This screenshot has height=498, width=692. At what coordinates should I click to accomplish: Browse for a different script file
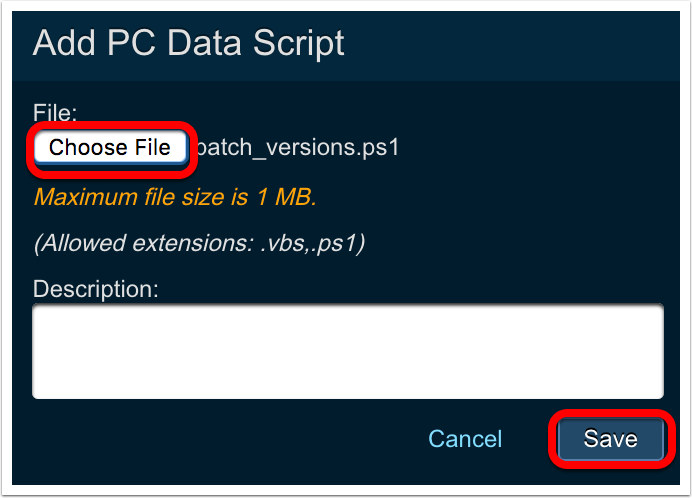coord(110,148)
